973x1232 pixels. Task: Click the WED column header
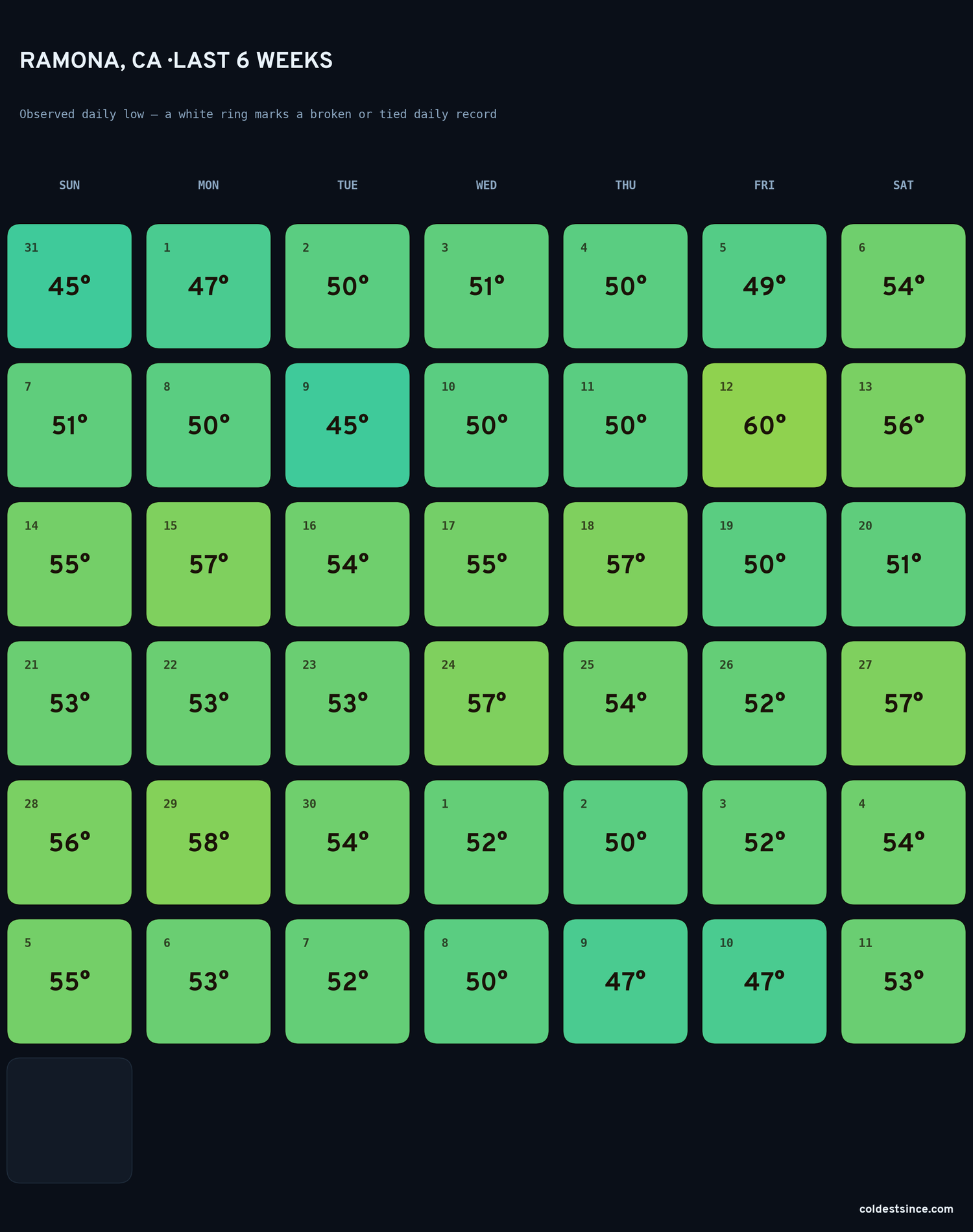coord(486,185)
